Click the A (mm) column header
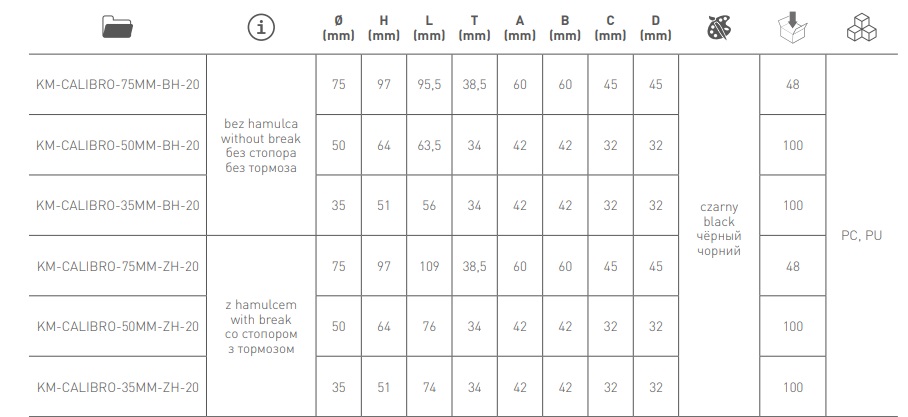This screenshot has width=908, height=417. pos(519,28)
